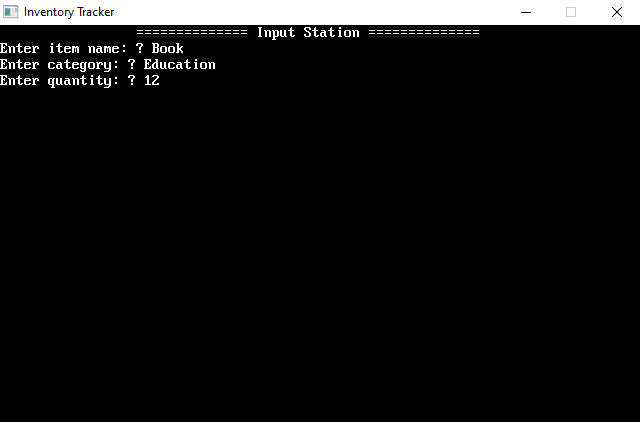Click the empty black console area

pos(320,253)
